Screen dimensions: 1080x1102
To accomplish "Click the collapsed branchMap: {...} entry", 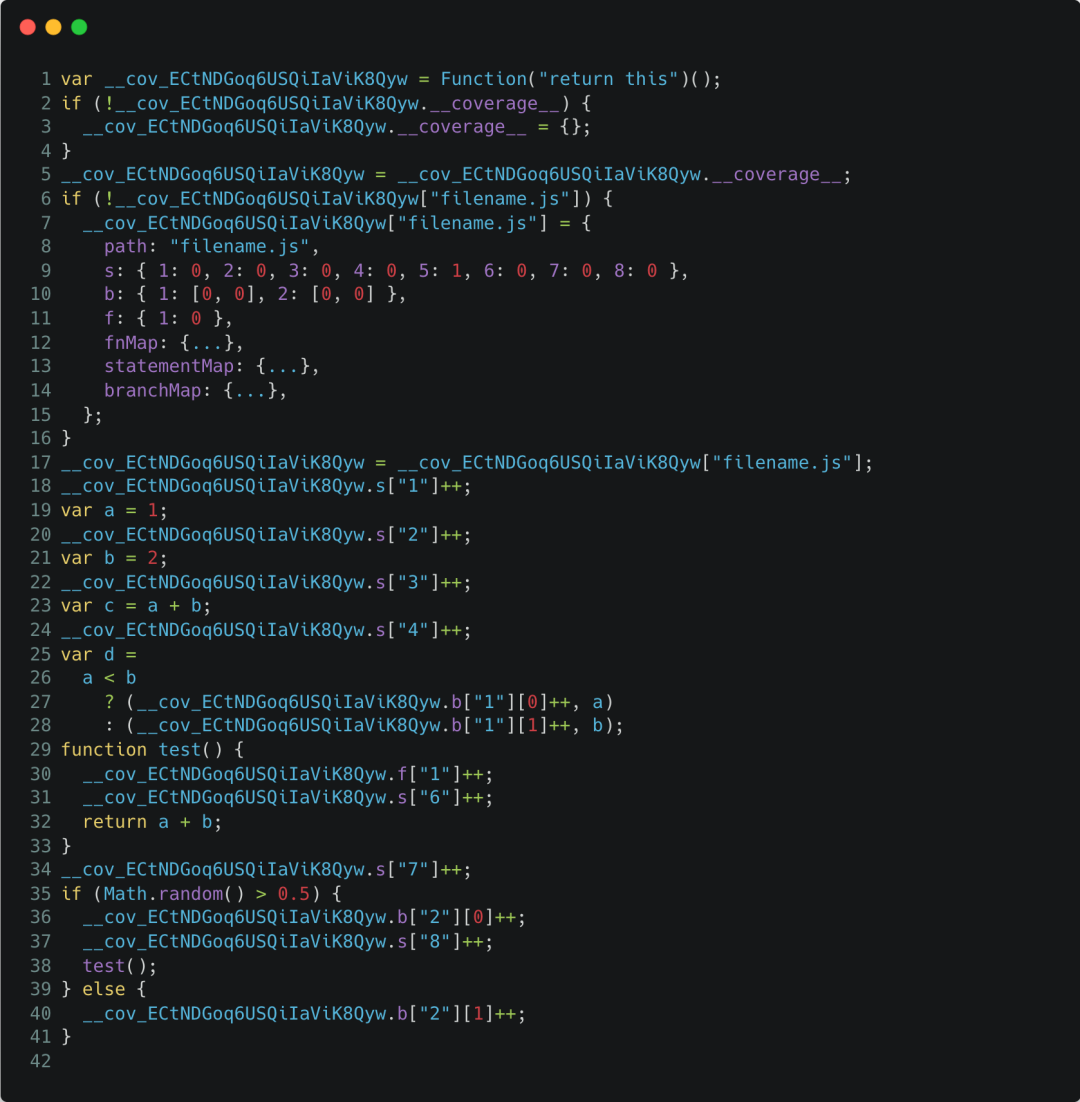I will click(x=195, y=391).
